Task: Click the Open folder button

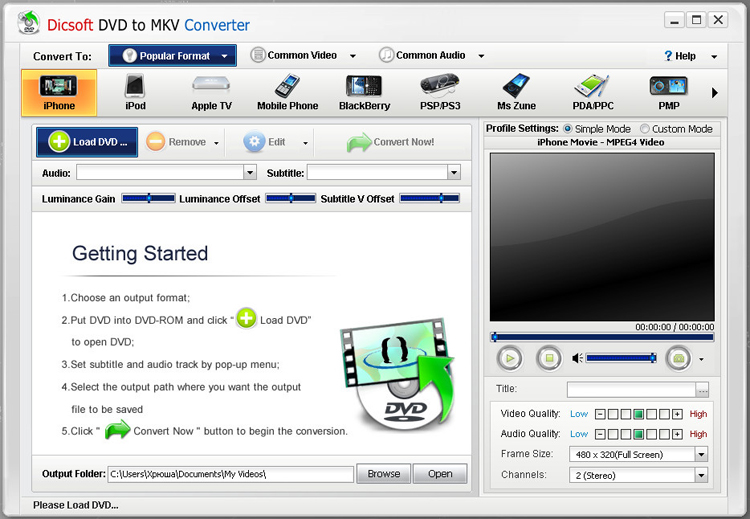Action: (x=440, y=474)
